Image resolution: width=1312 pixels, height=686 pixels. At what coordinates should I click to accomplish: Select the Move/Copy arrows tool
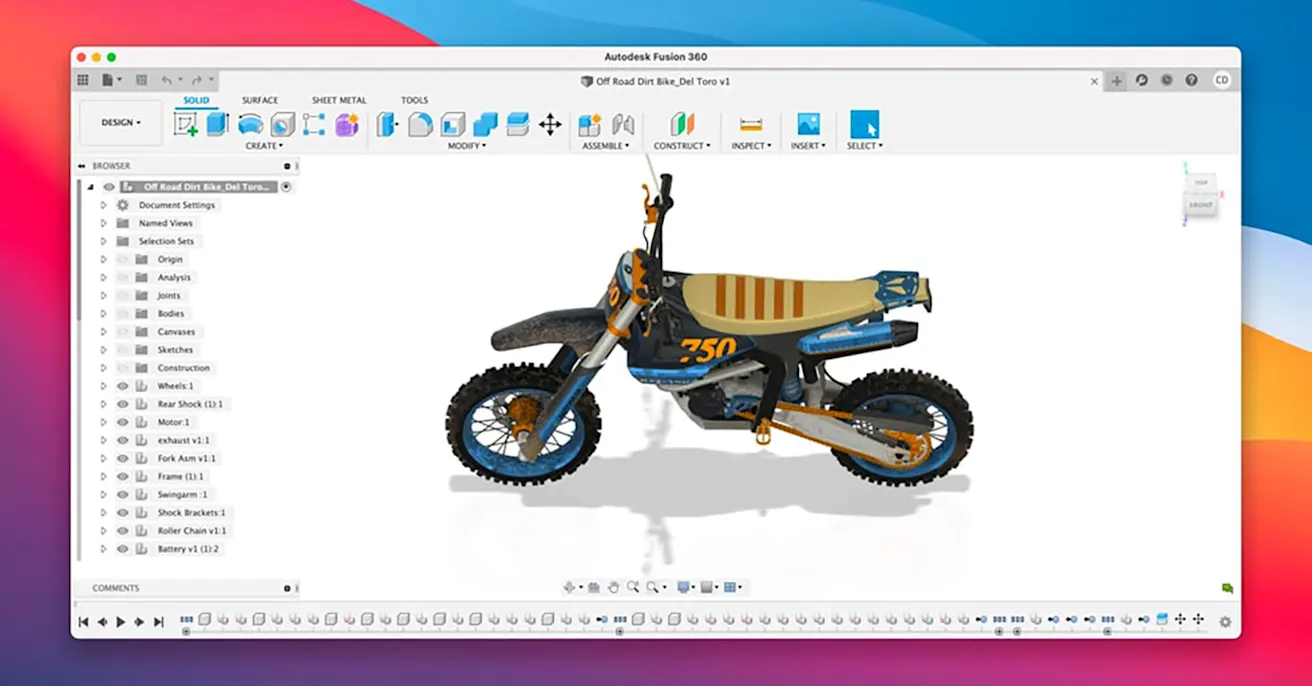click(x=550, y=124)
